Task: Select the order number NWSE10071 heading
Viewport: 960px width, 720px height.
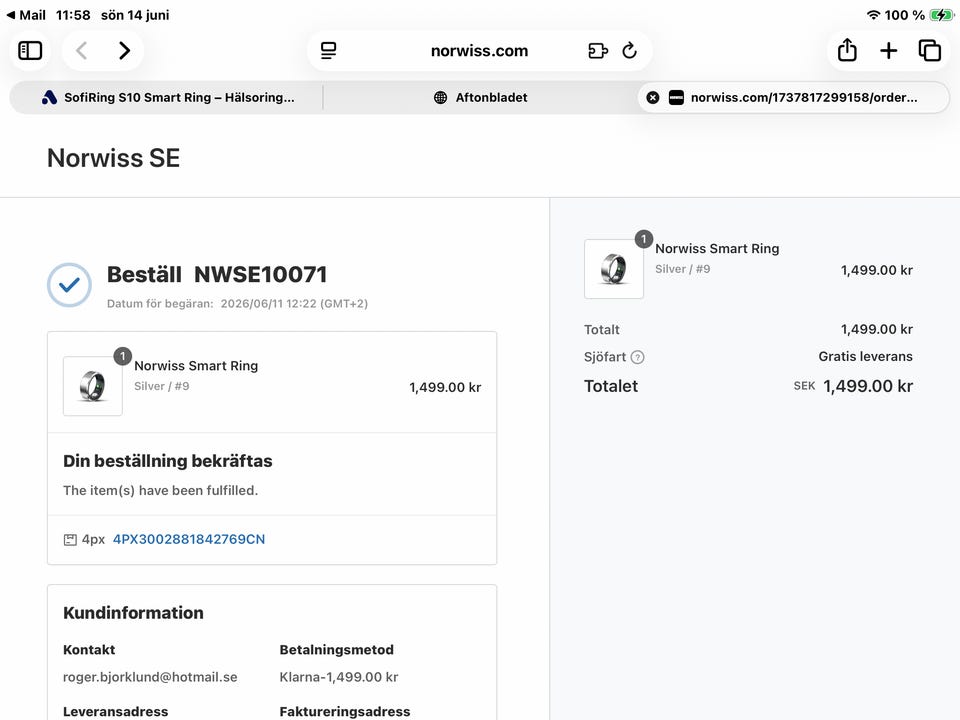Action: (x=260, y=274)
